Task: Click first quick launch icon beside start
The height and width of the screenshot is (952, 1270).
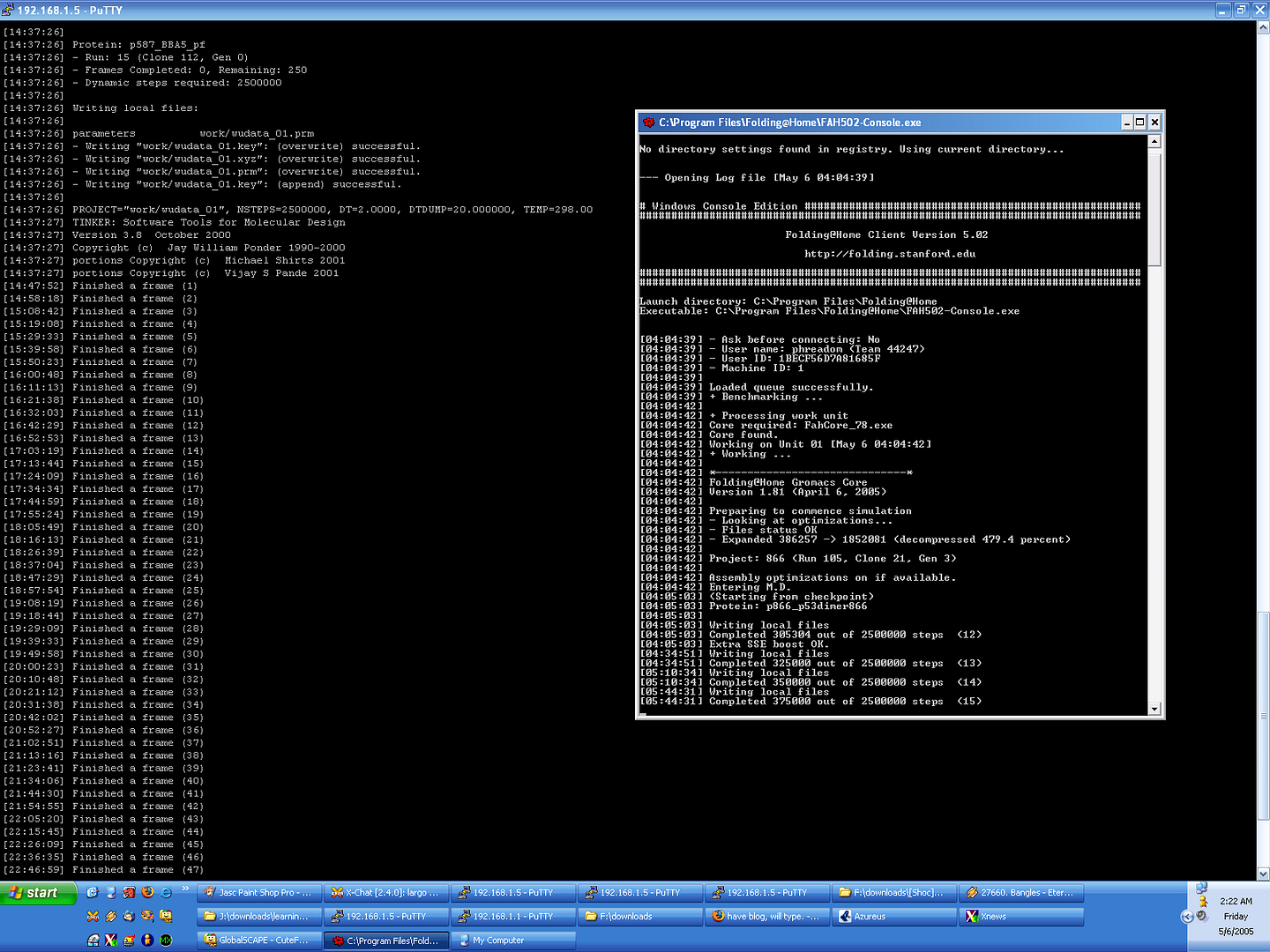Action: 93,892
